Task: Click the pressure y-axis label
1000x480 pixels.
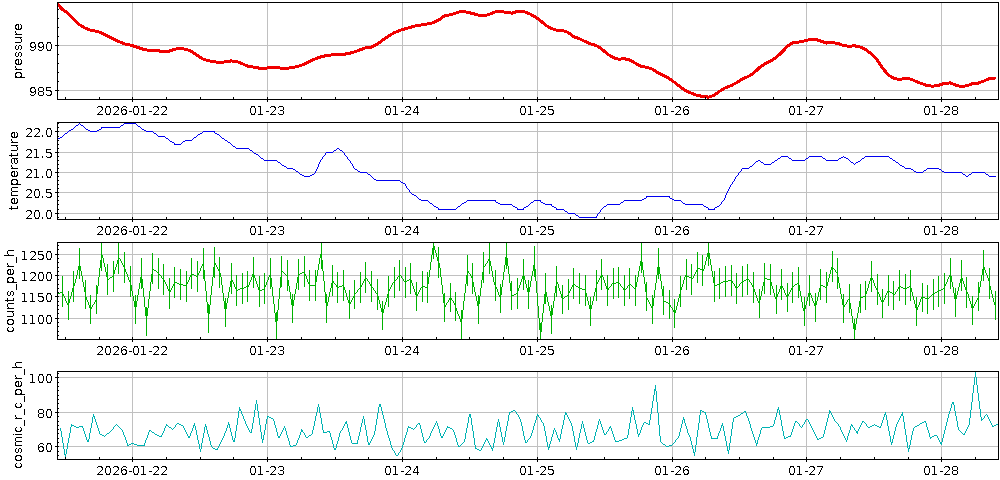Action: [x=18, y=51]
